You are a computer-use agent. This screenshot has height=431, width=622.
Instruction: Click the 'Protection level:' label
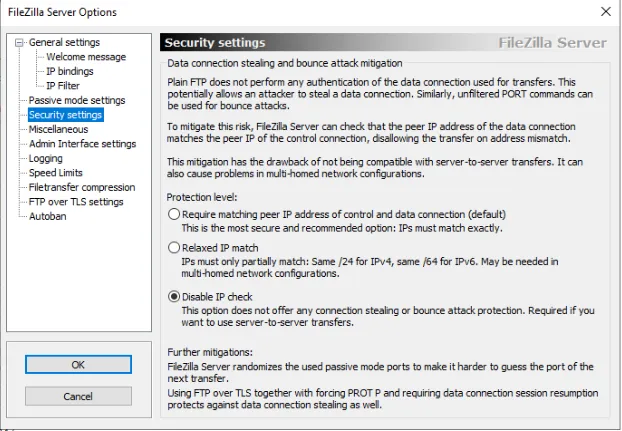click(202, 197)
